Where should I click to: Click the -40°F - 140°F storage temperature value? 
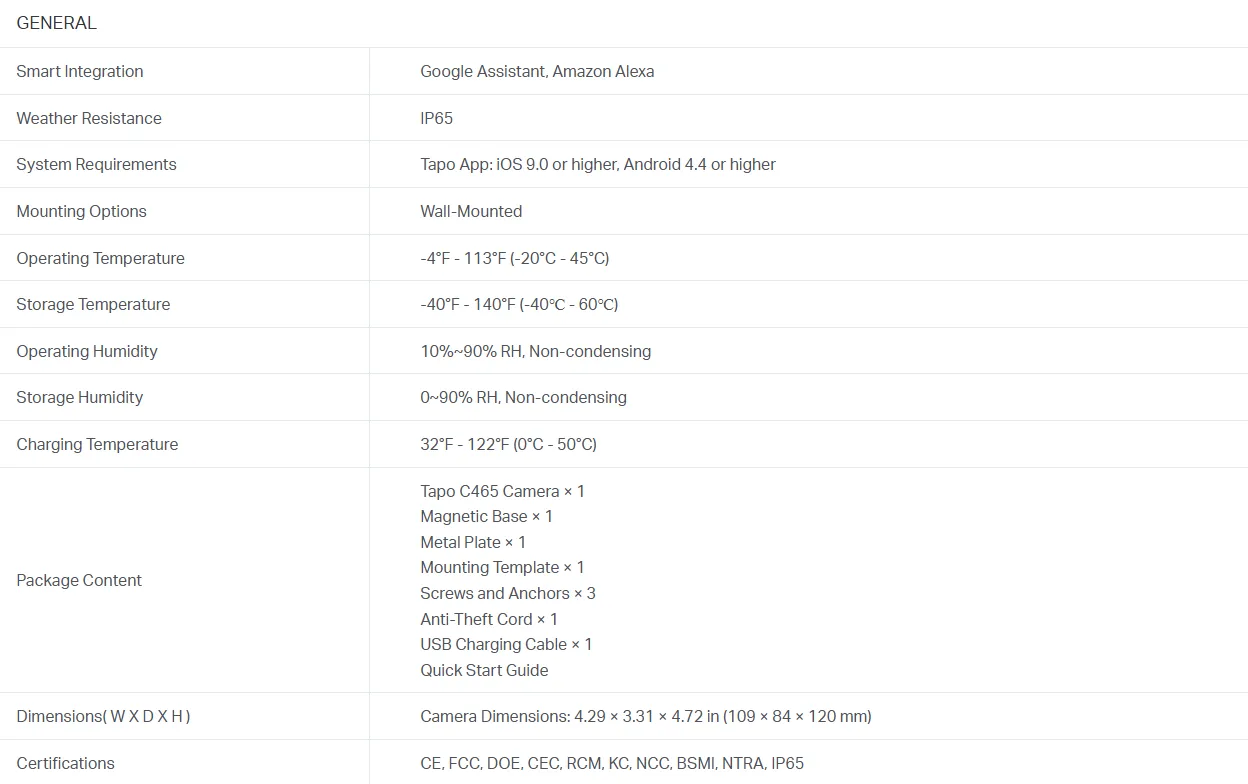point(519,304)
